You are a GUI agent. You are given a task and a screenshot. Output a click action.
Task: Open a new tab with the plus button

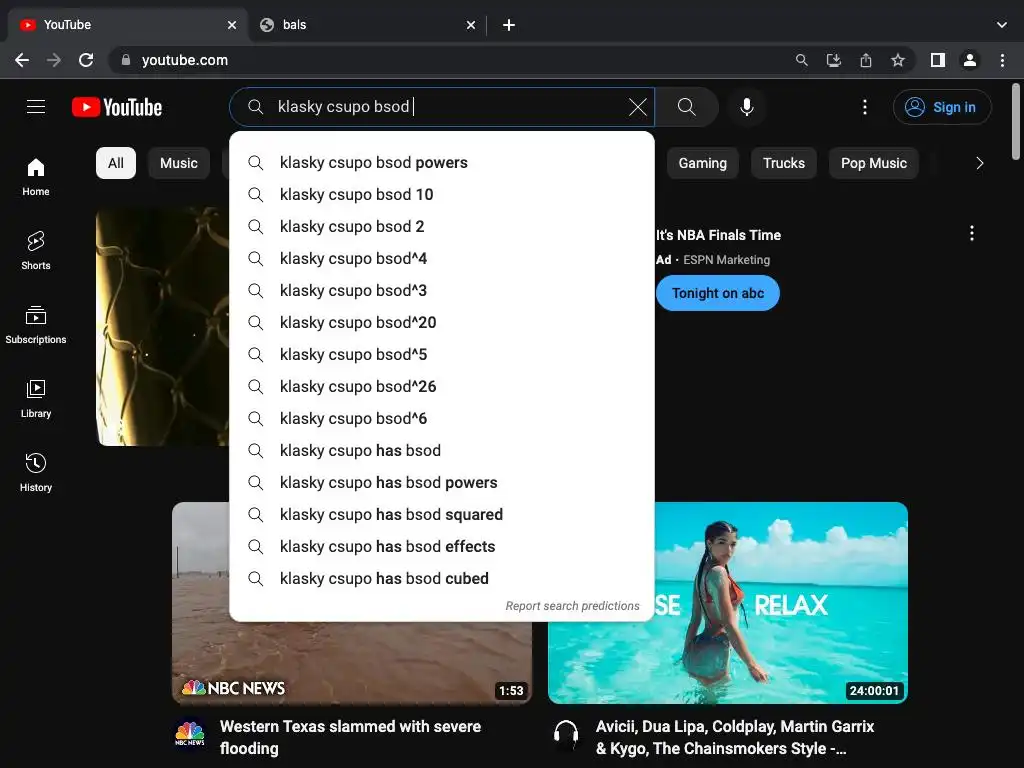(x=509, y=25)
